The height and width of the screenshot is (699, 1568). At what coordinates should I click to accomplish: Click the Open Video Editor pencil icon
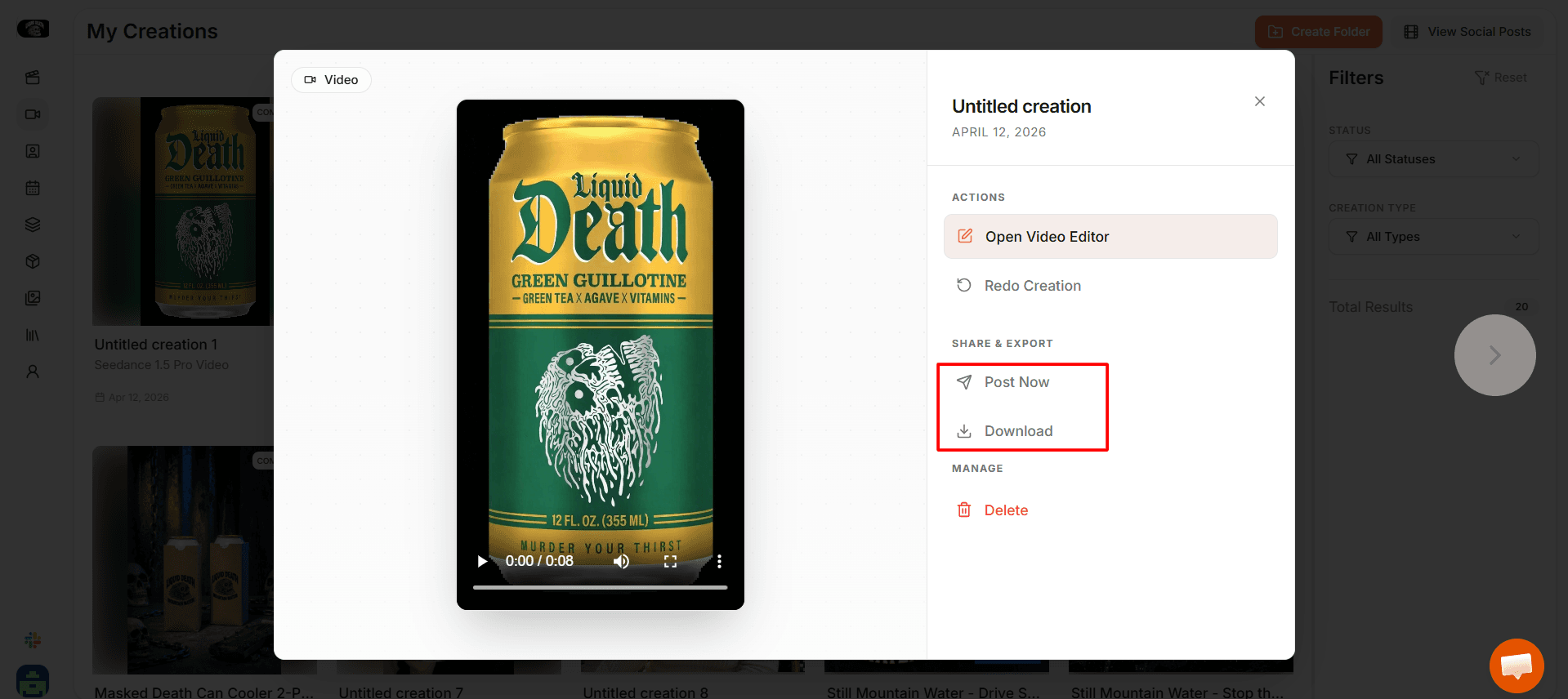coord(965,236)
